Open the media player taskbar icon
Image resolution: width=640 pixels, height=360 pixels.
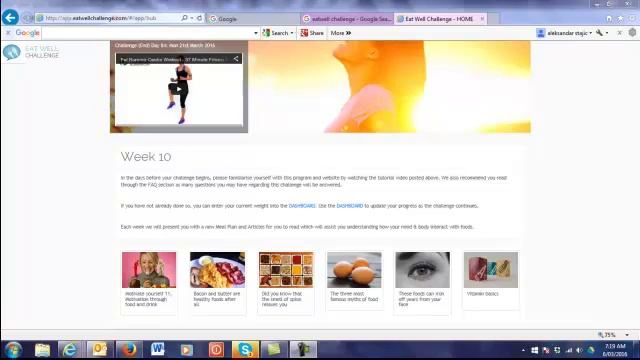tap(187, 350)
